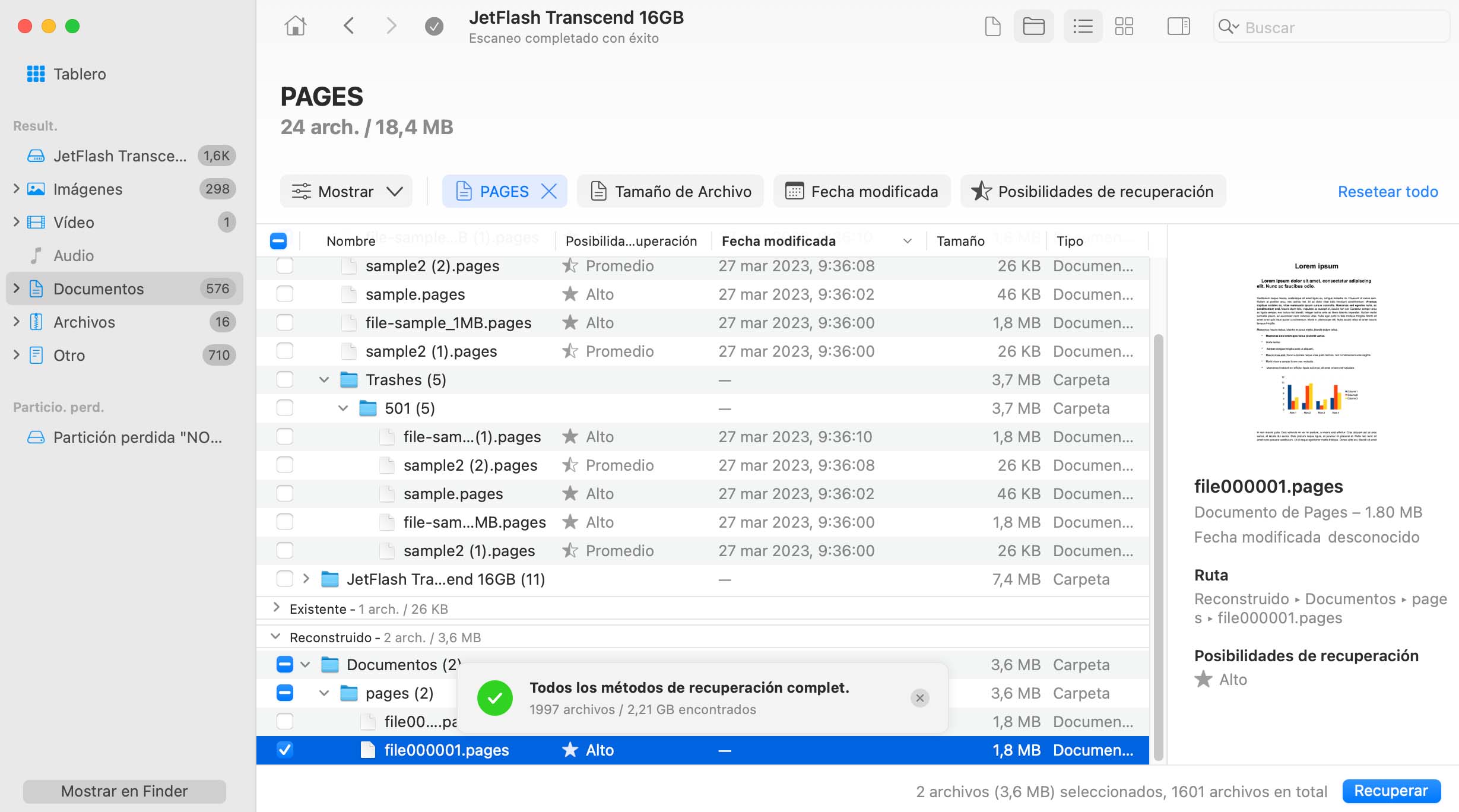Expand Documentos sidebar chevron
The height and width of the screenshot is (812, 1459).
(17, 288)
